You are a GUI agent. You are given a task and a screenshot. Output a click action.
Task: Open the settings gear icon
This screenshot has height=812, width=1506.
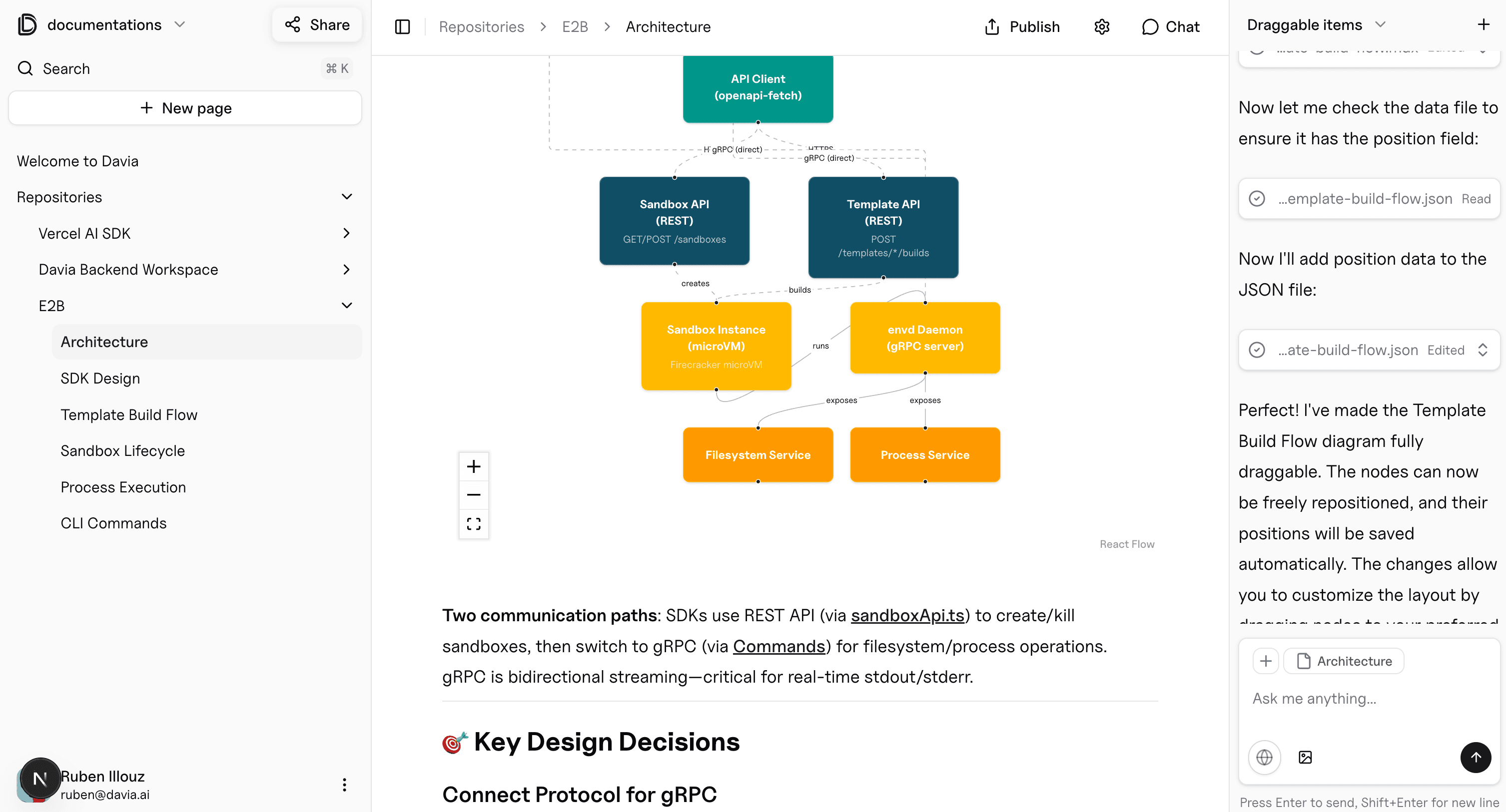1101,26
